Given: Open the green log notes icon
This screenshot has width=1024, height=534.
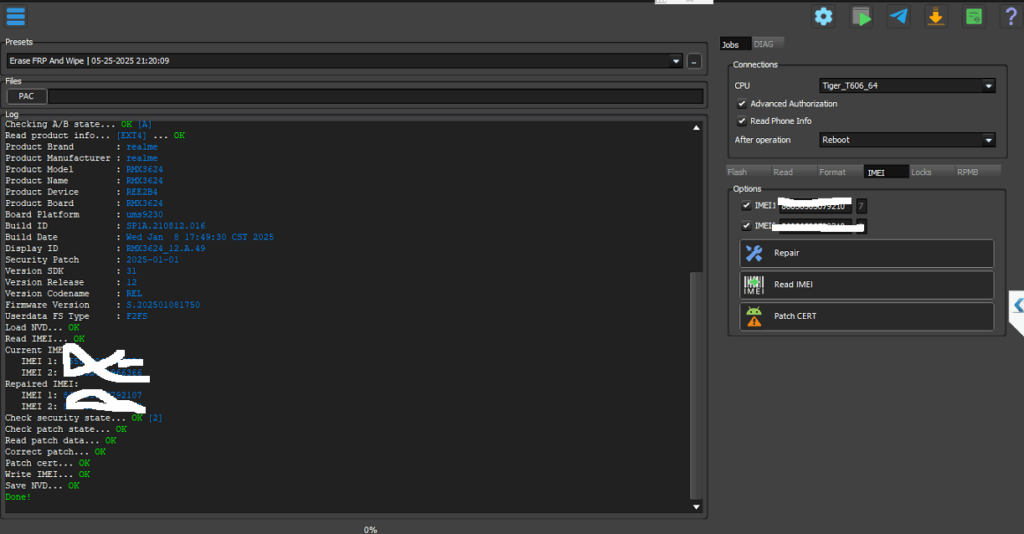Looking at the screenshot, I should tap(973, 16).
